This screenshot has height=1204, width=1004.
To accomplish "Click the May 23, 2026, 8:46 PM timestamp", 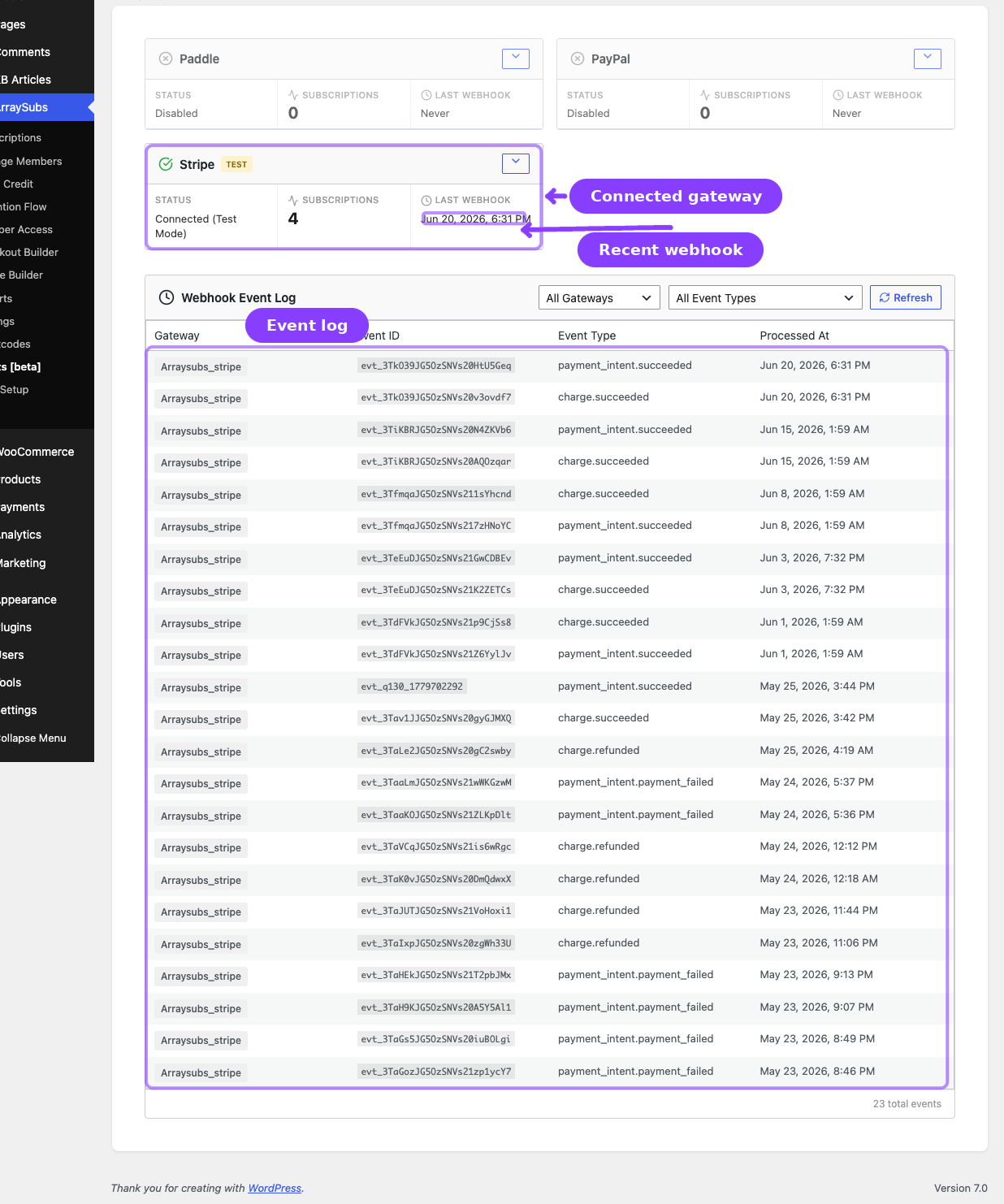I will click(817, 1071).
